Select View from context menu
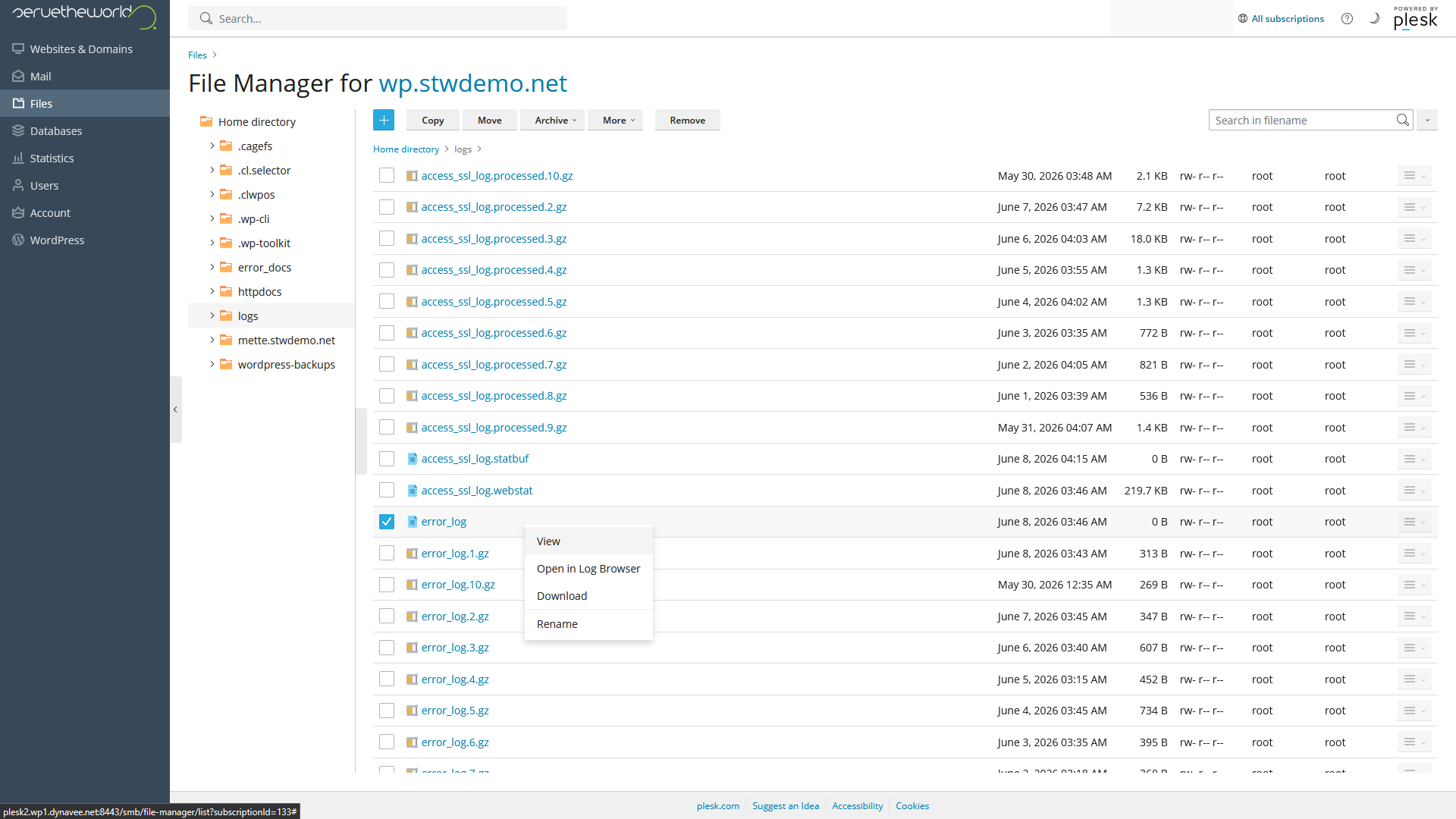The width and height of the screenshot is (1456, 819). coord(588,541)
